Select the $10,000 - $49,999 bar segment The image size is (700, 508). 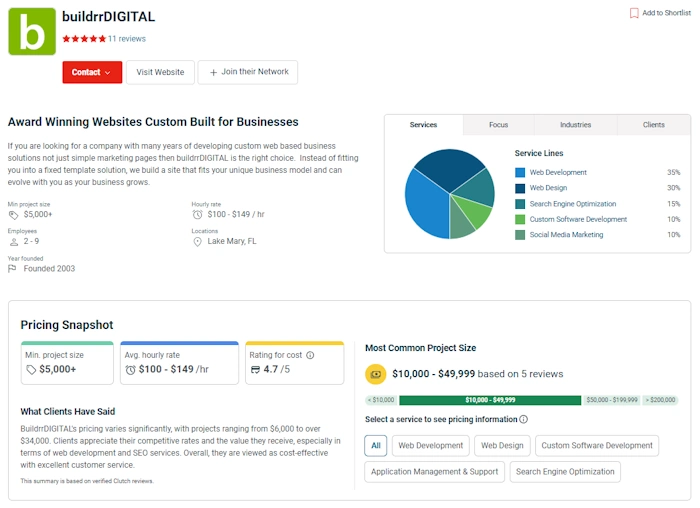[x=490, y=400]
